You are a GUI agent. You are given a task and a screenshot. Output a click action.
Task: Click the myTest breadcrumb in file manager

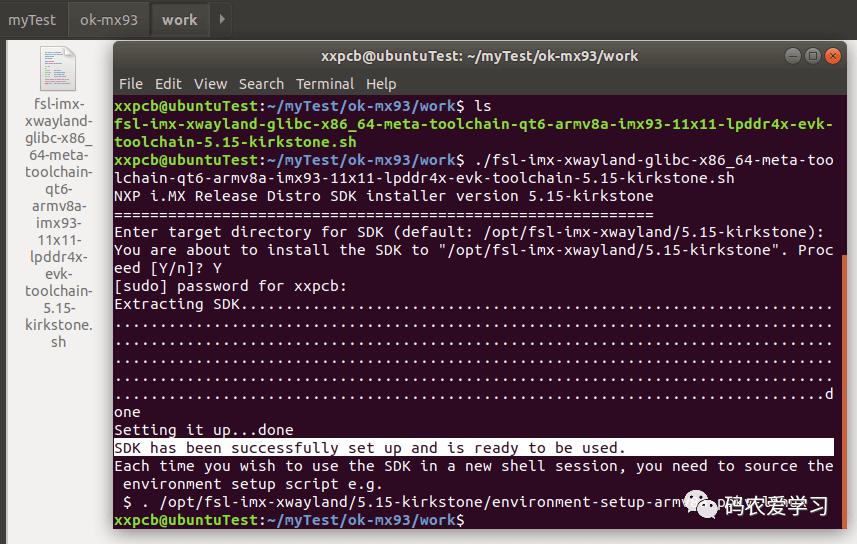click(32, 20)
